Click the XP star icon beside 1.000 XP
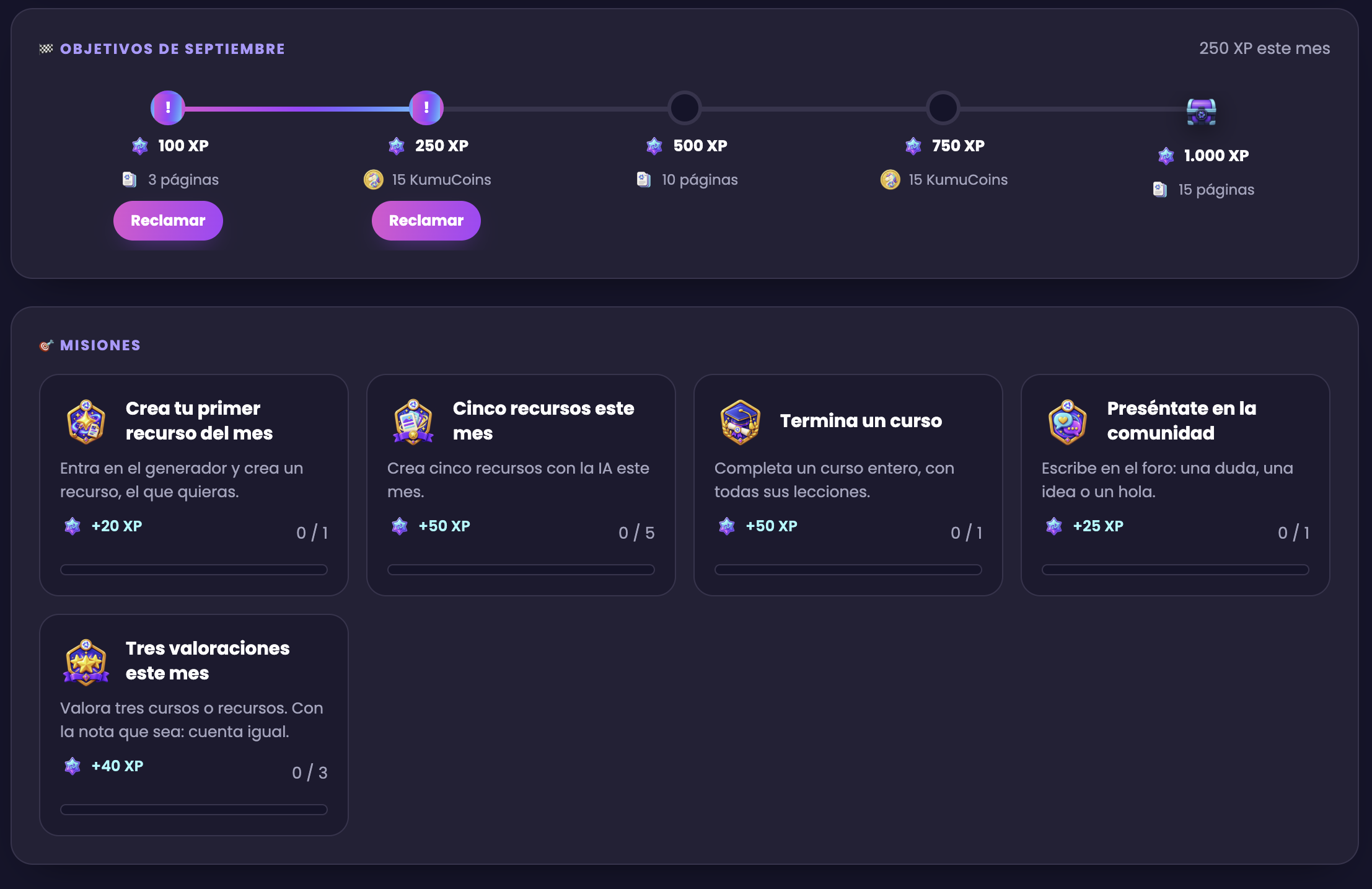1372x889 pixels. pyautogui.click(x=1166, y=156)
